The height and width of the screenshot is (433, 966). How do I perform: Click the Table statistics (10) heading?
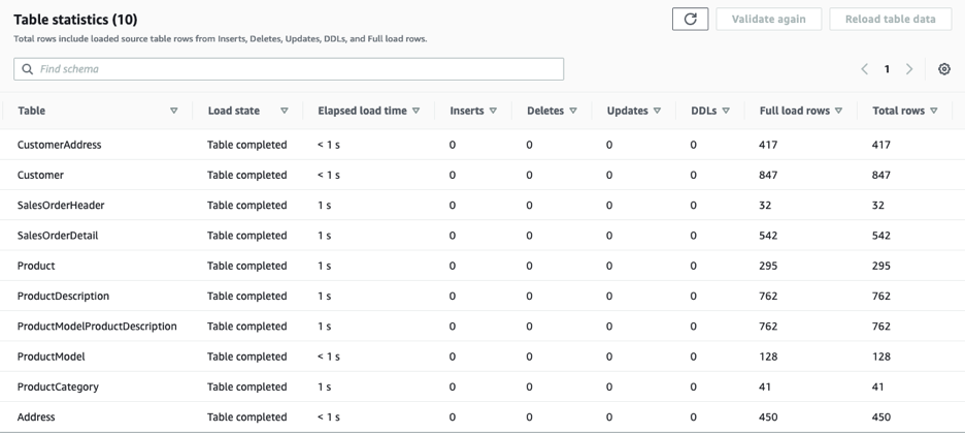[75, 20]
